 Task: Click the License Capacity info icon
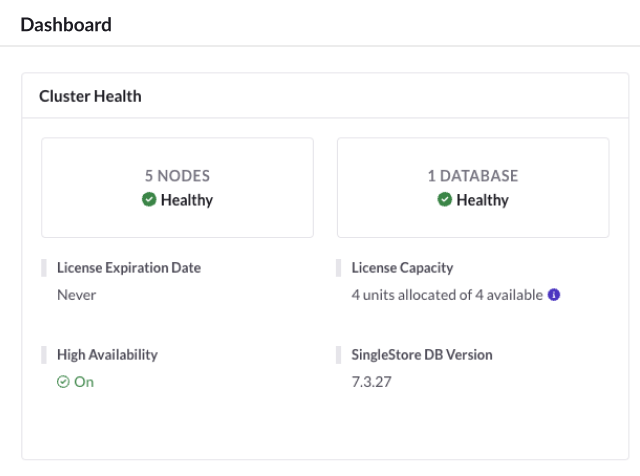tap(553, 294)
